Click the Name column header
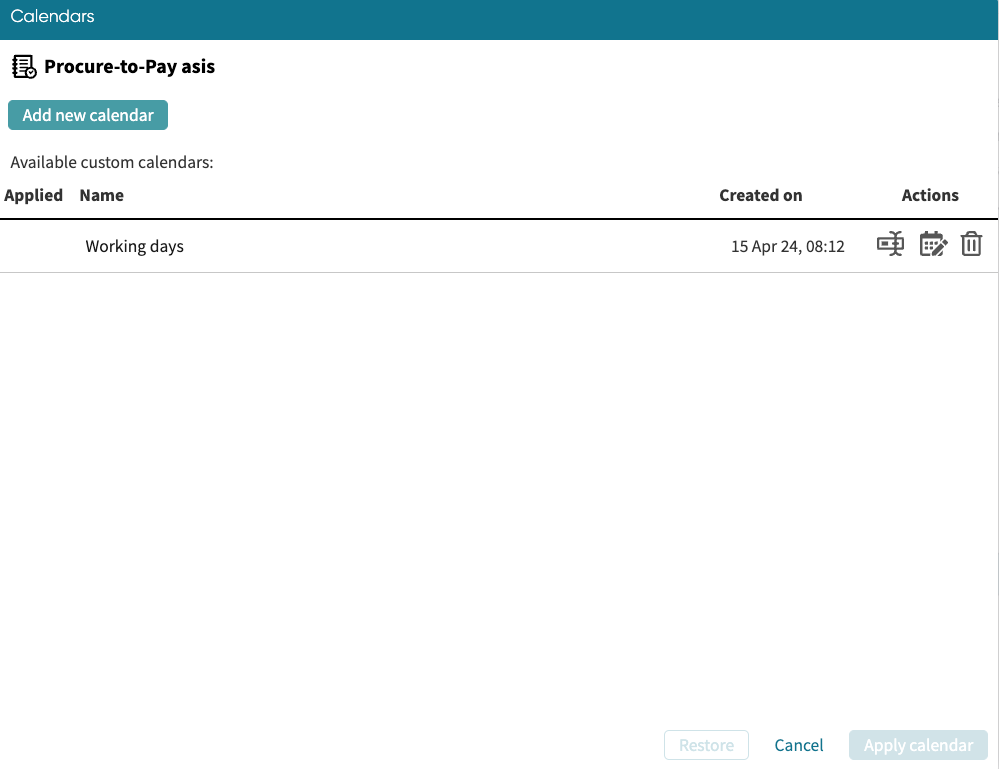Viewport: 999px width, 769px height. click(x=101, y=195)
